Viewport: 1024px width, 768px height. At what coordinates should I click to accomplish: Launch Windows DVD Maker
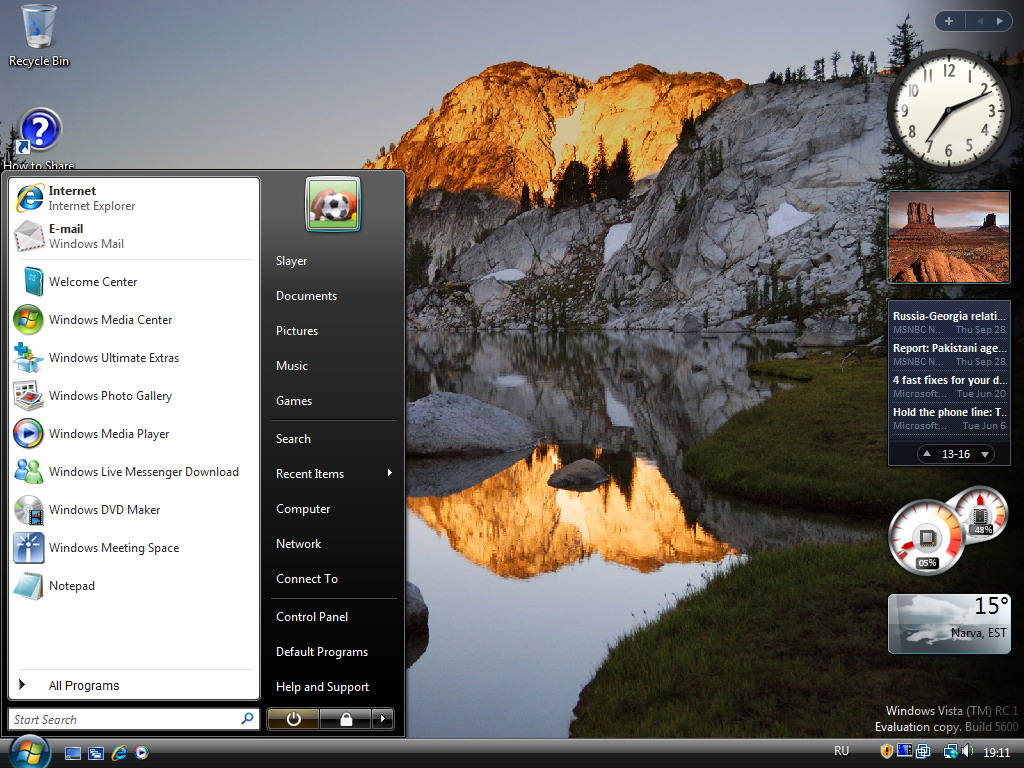134,509
